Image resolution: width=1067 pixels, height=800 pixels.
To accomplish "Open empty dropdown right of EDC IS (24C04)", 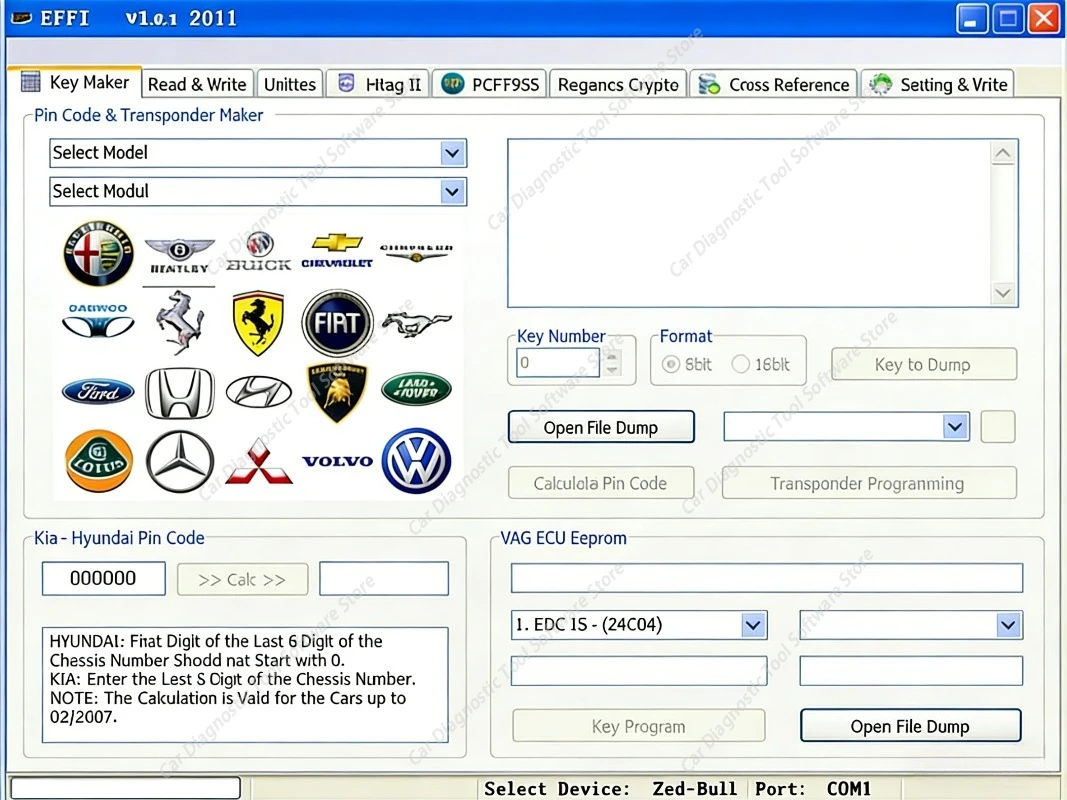I will click(x=1008, y=624).
